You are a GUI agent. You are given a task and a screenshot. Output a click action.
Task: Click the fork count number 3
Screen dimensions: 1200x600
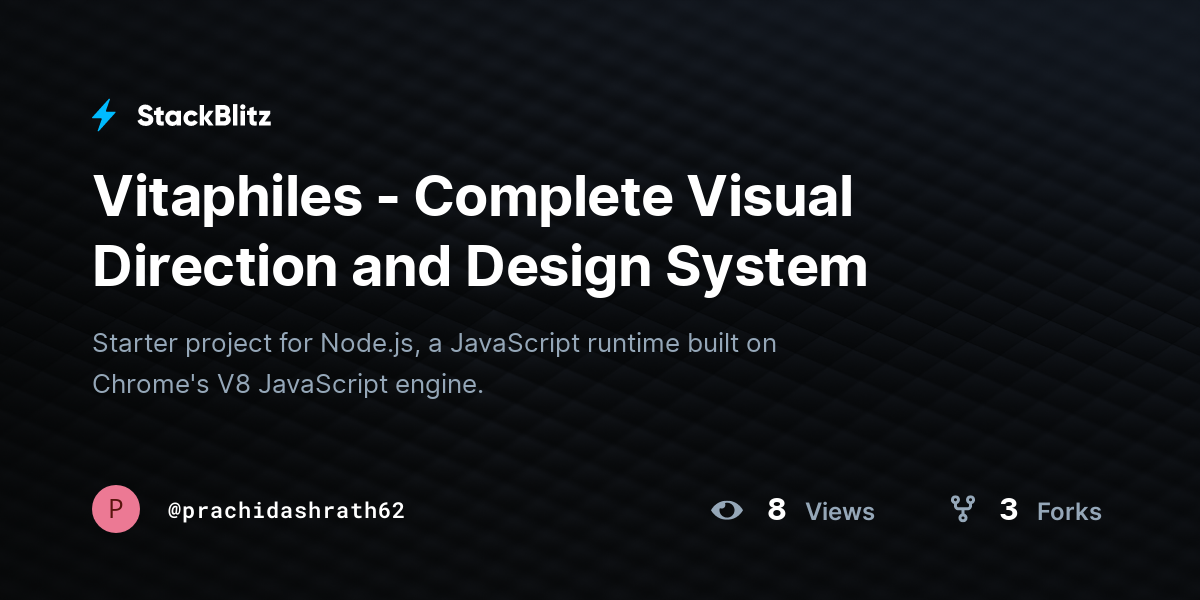tap(1009, 511)
